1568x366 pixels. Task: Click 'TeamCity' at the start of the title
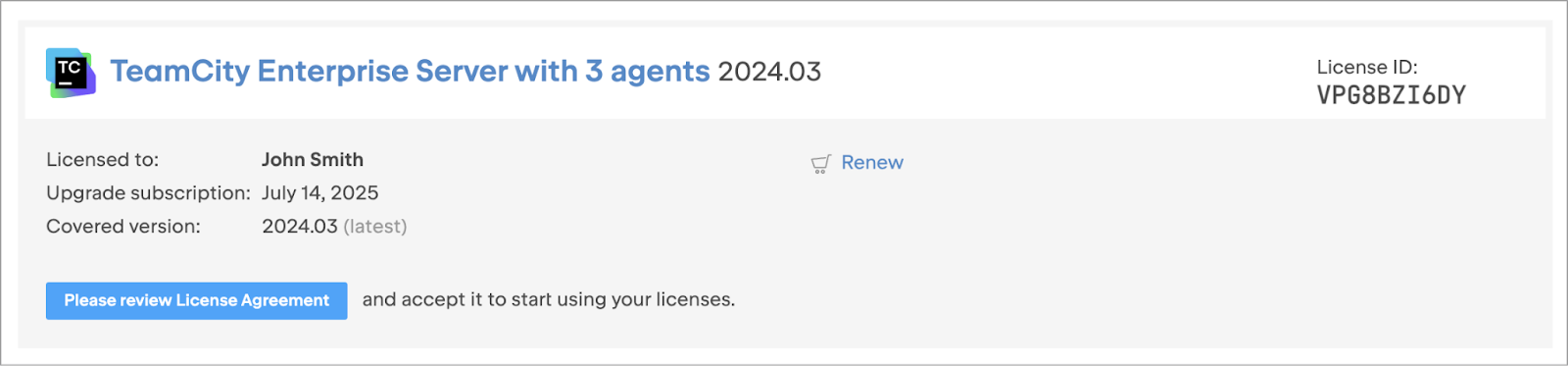[179, 72]
